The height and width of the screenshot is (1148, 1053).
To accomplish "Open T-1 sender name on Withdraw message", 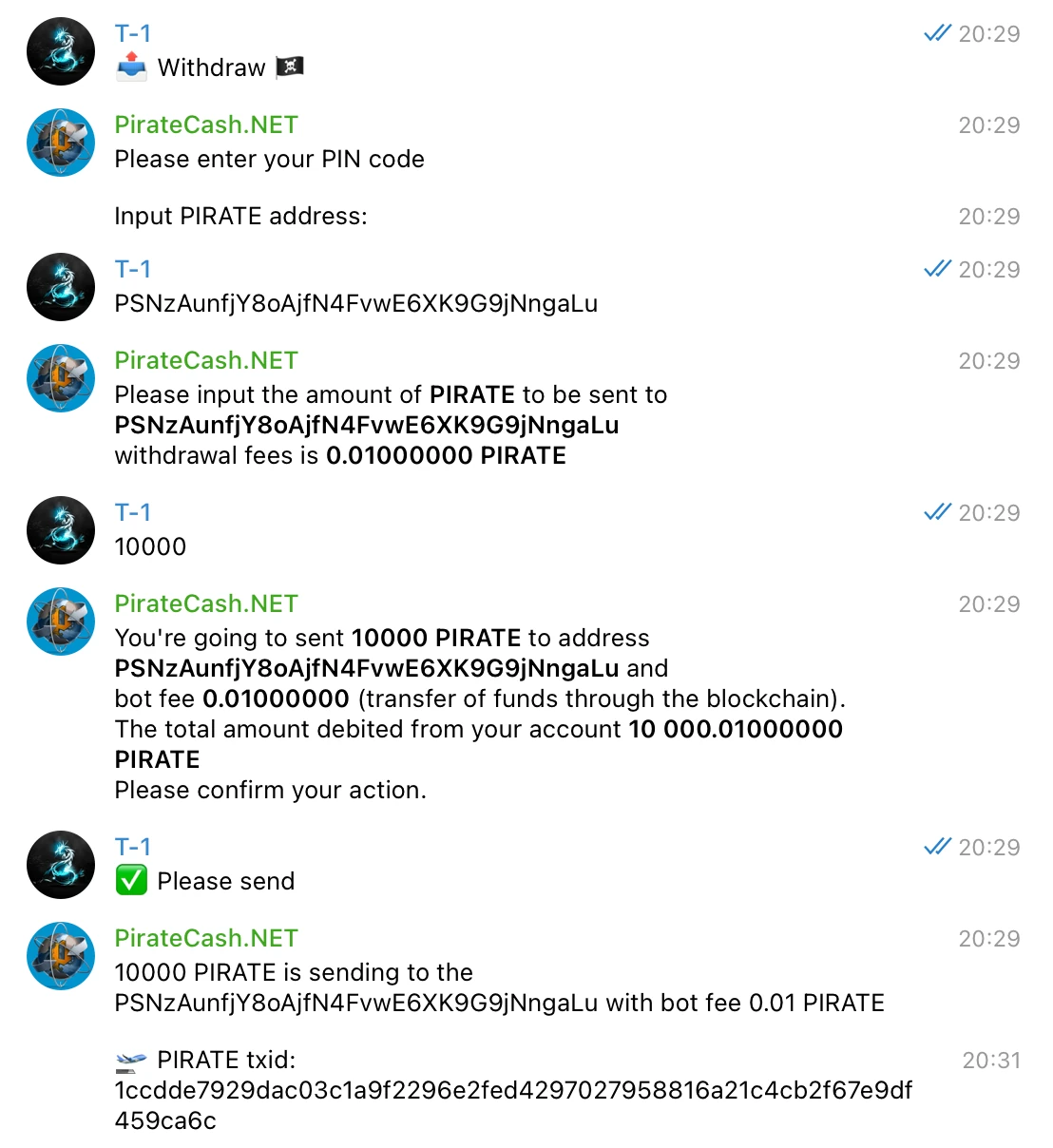I will 133,33.
